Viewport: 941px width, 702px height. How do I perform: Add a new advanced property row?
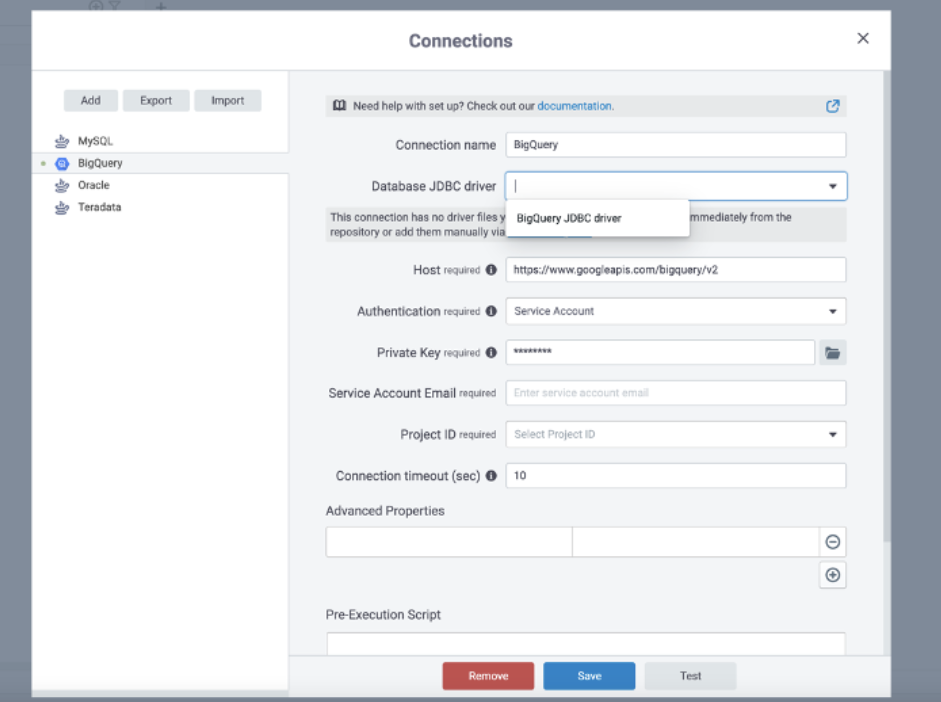(x=832, y=575)
